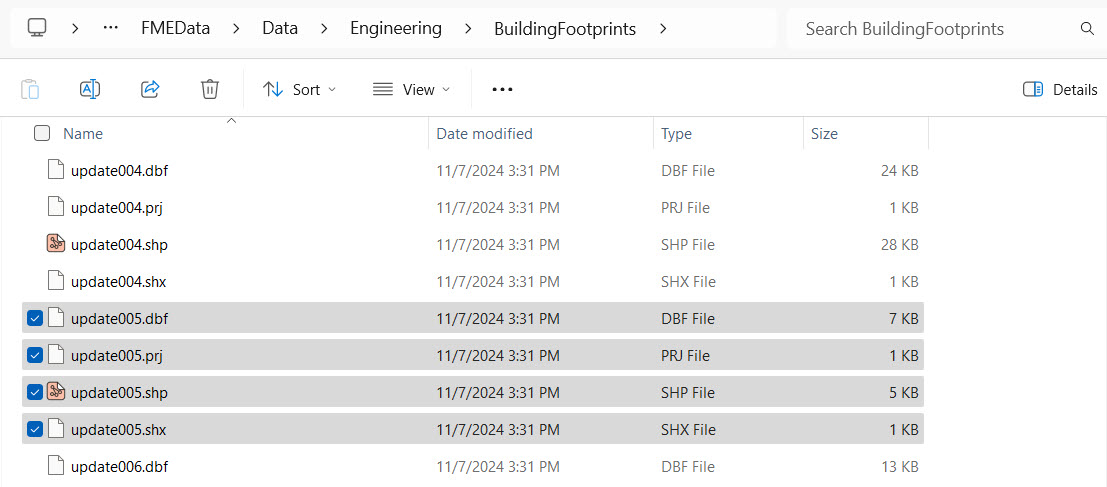
Task: Toggle the select-all checkbox by Name
Action: [42, 133]
